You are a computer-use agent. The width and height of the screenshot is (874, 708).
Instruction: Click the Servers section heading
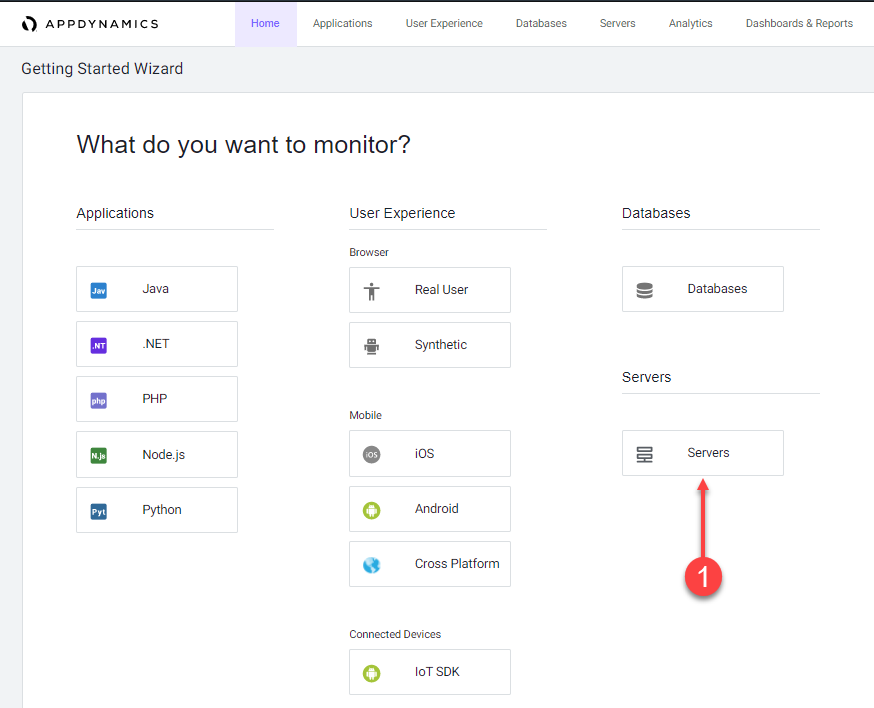(x=647, y=377)
